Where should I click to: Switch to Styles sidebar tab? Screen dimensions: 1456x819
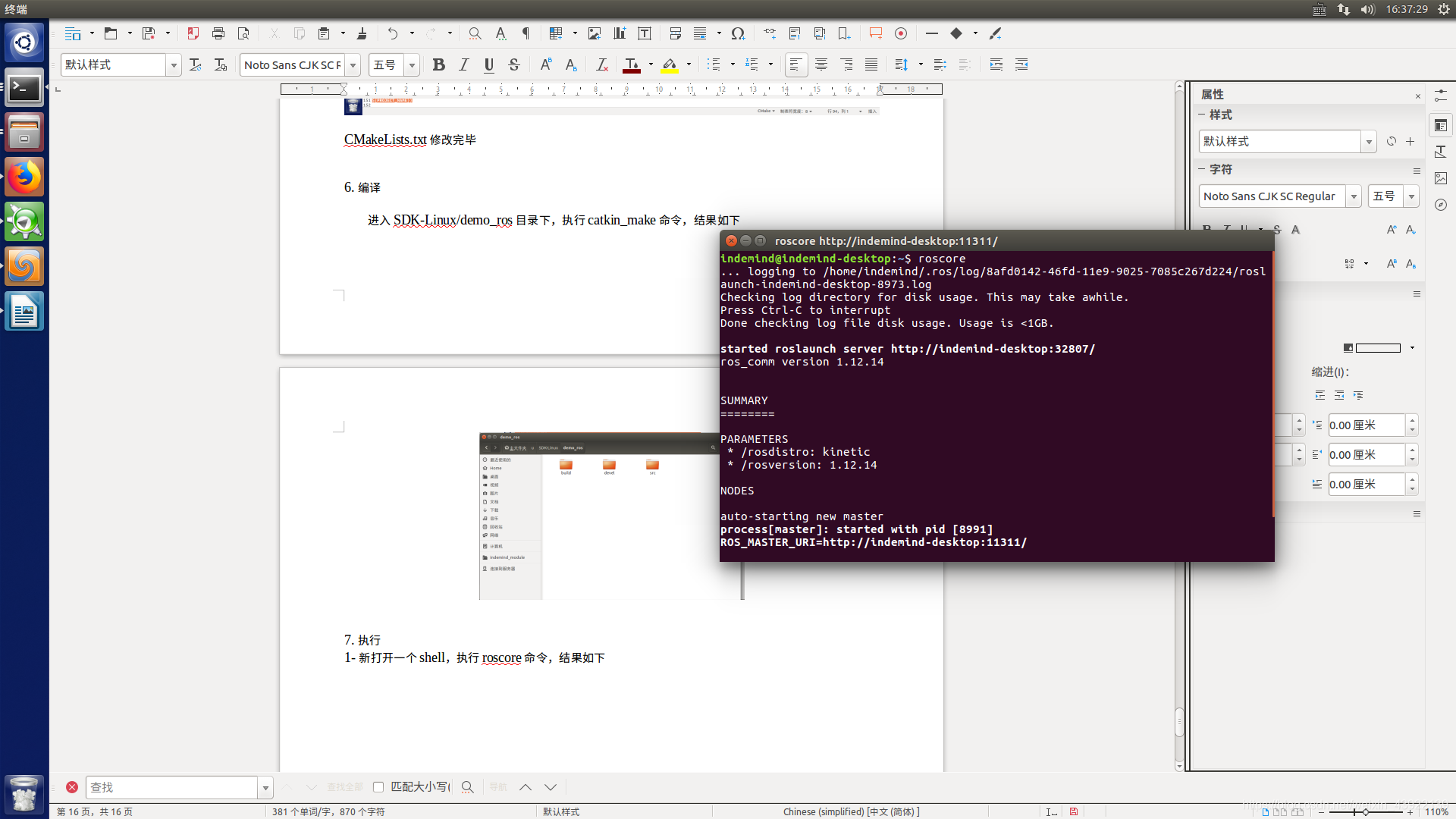[x=1441, y=152]
